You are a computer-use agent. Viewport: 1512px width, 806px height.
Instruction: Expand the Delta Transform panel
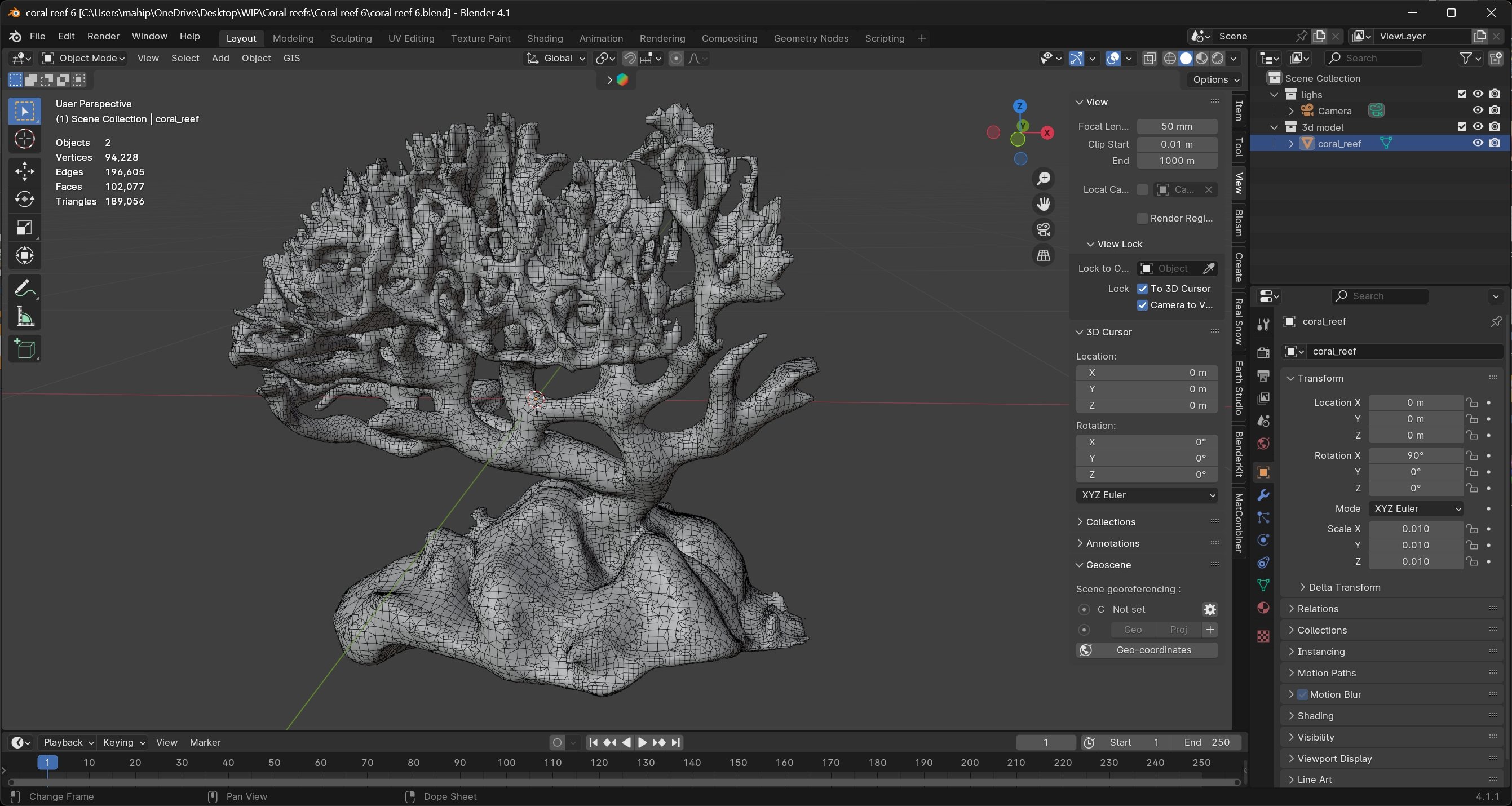pyautogui.click(x=1344, y=587)
